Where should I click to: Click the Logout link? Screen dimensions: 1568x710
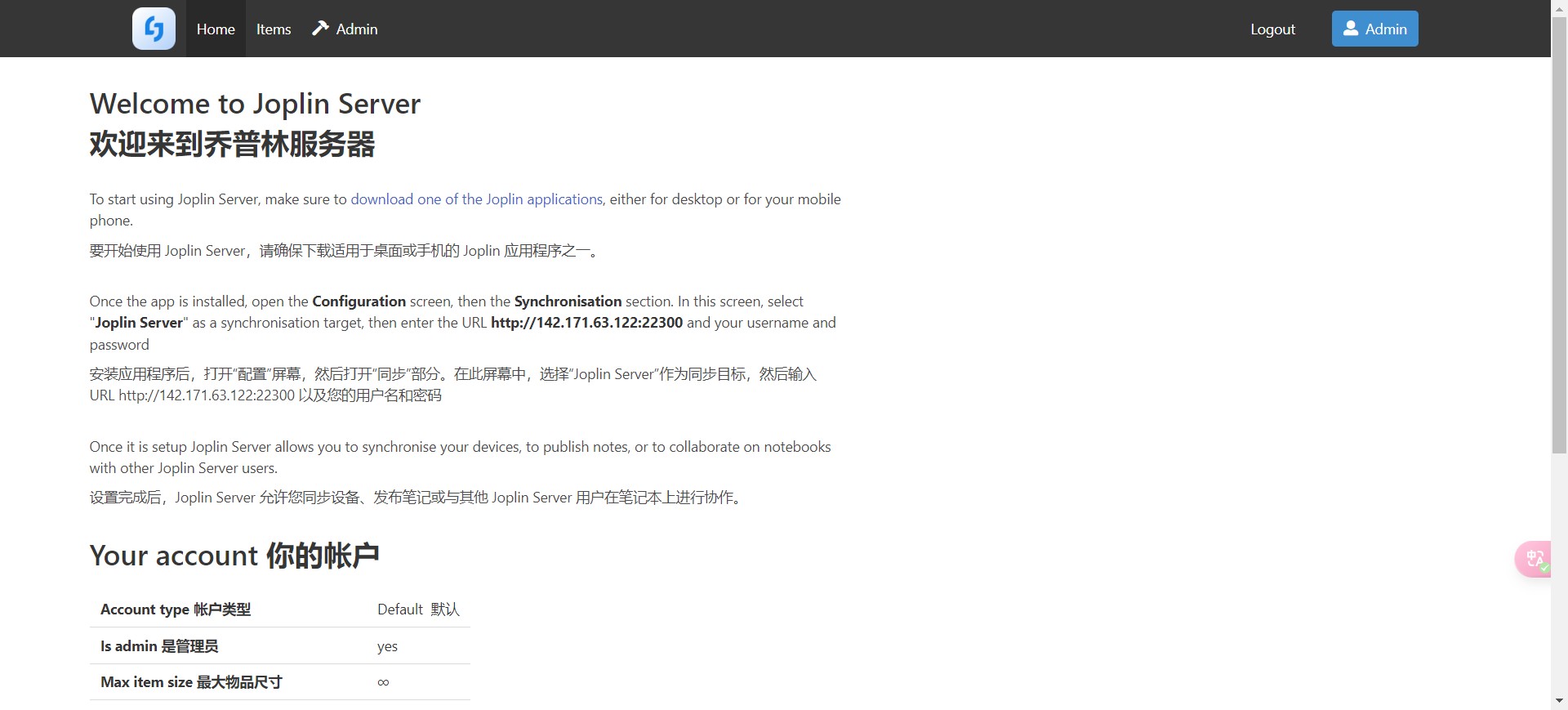pyautogui.click(x=1272, y=29)
